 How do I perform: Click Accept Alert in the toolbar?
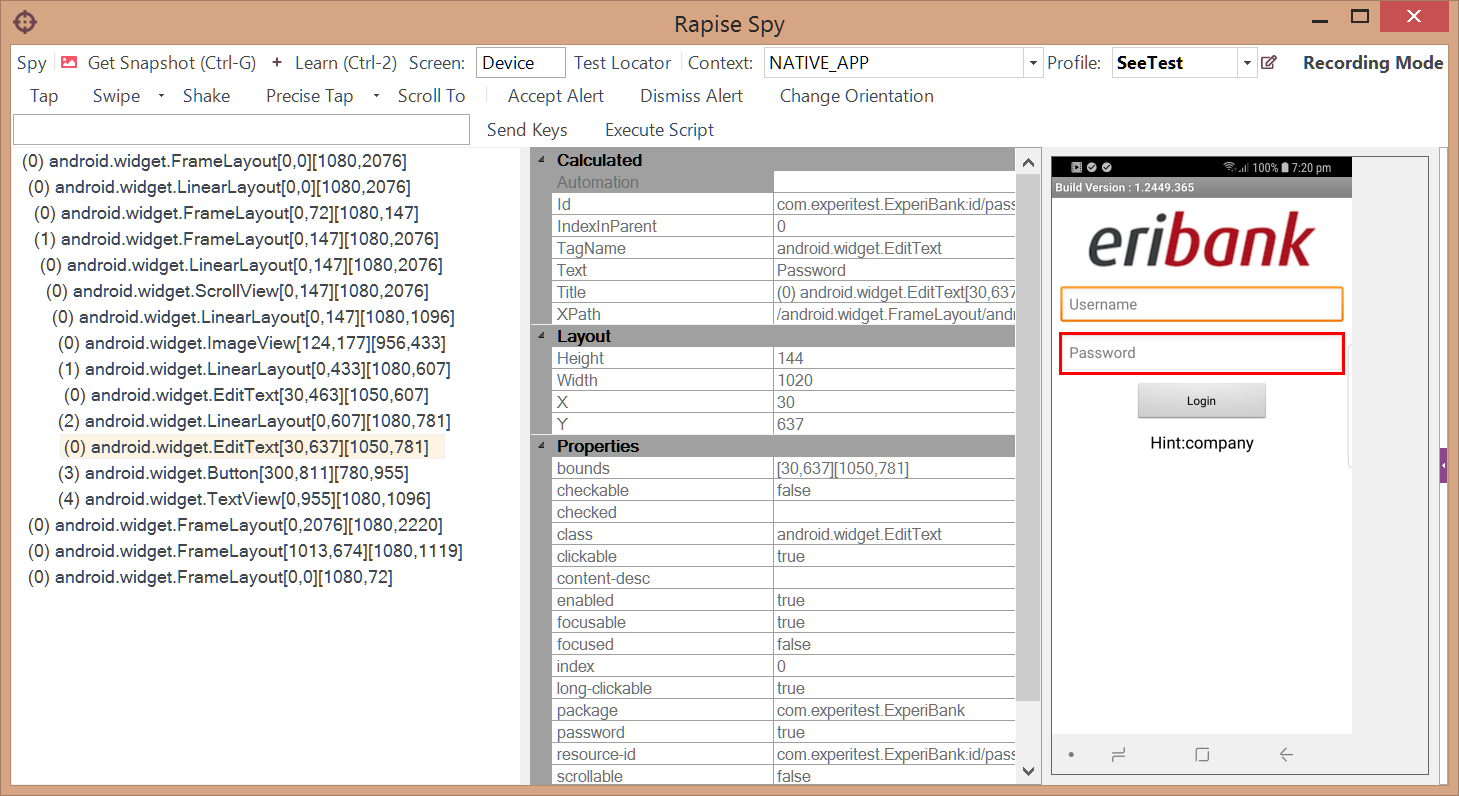click(555, 96)
